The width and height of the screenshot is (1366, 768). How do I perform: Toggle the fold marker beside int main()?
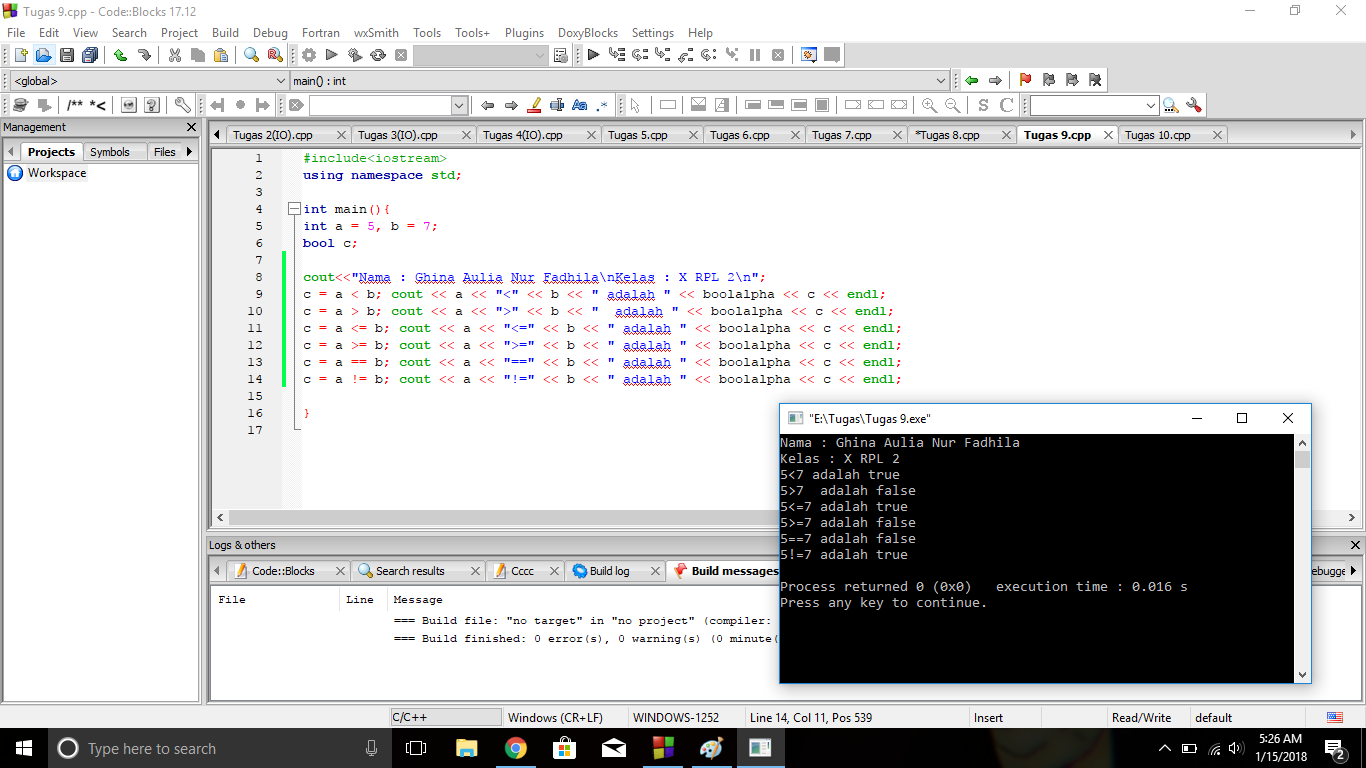294,209
